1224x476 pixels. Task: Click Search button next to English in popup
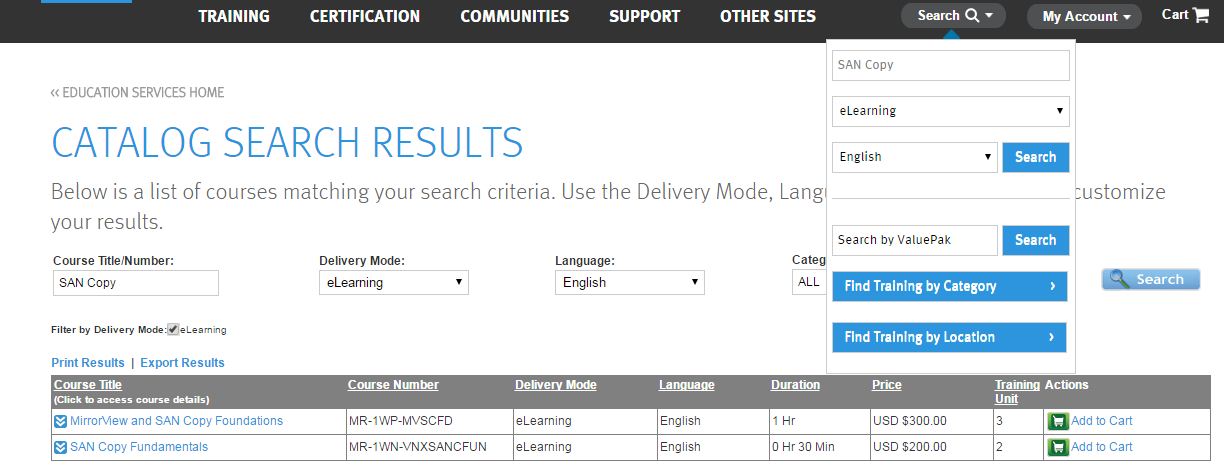click(x=1036, y=157)
